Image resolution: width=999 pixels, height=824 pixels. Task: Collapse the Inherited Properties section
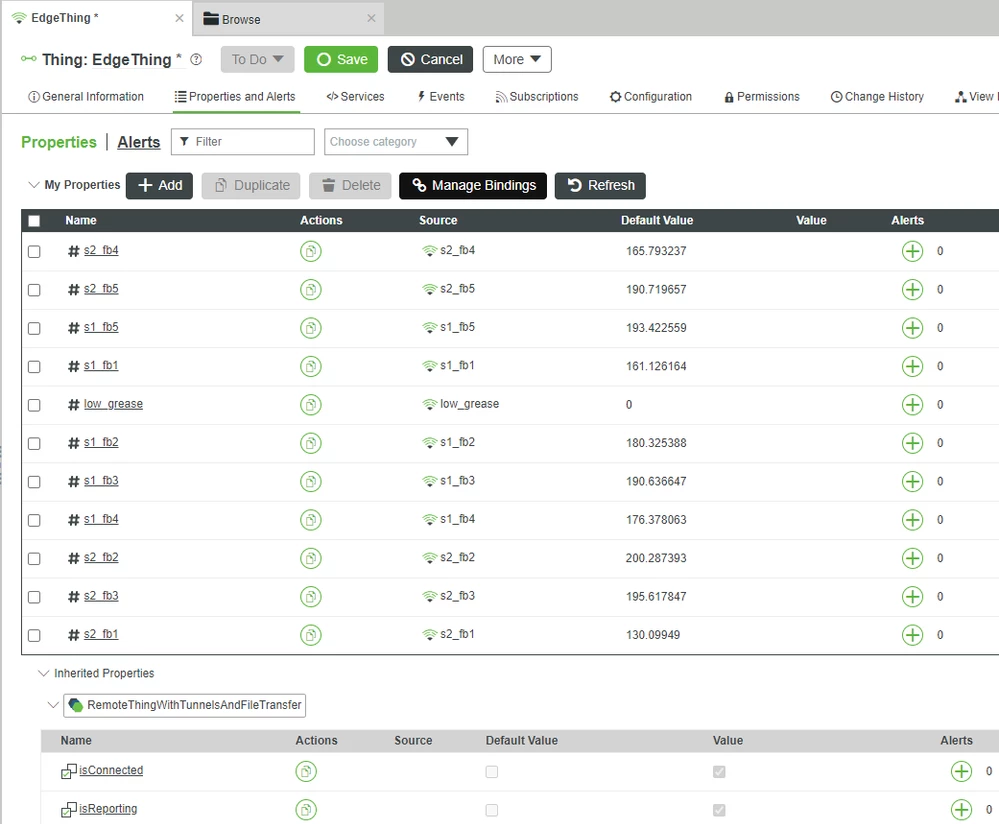point(43,673)
